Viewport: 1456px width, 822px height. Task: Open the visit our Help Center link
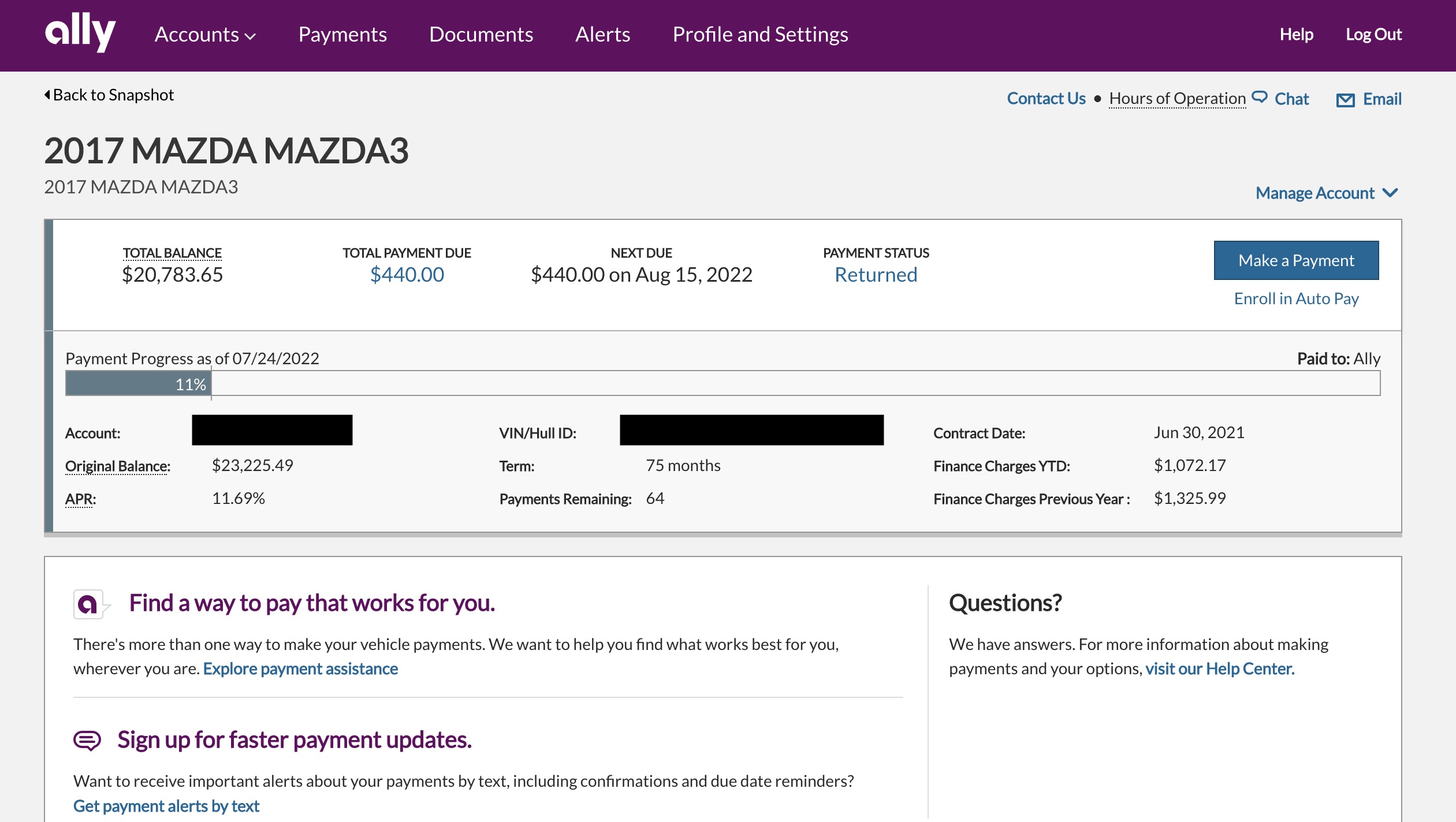click(x=1220, y=668)
